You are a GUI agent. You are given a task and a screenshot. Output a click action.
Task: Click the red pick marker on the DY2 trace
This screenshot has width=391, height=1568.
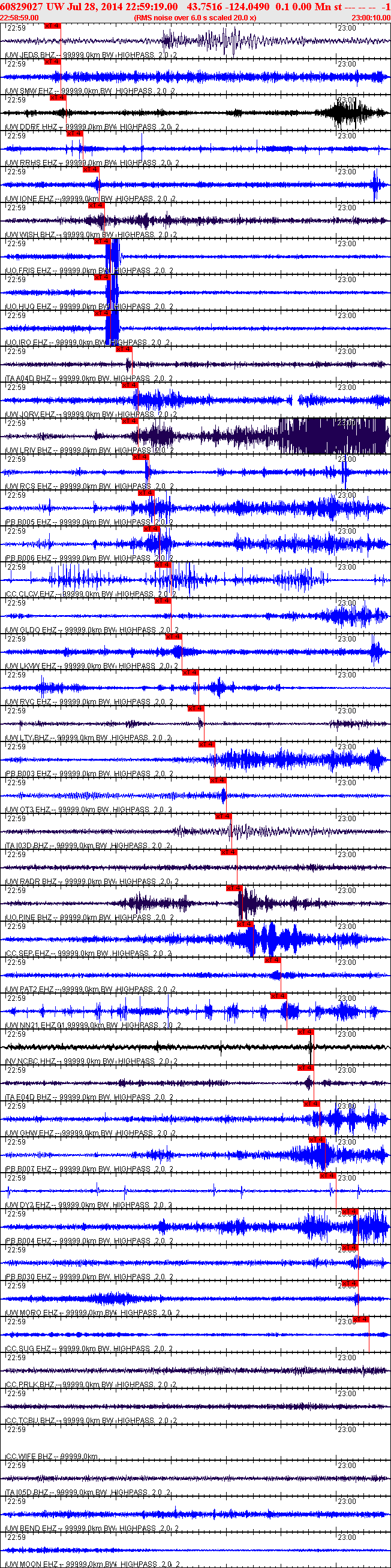pos(327,1175)
